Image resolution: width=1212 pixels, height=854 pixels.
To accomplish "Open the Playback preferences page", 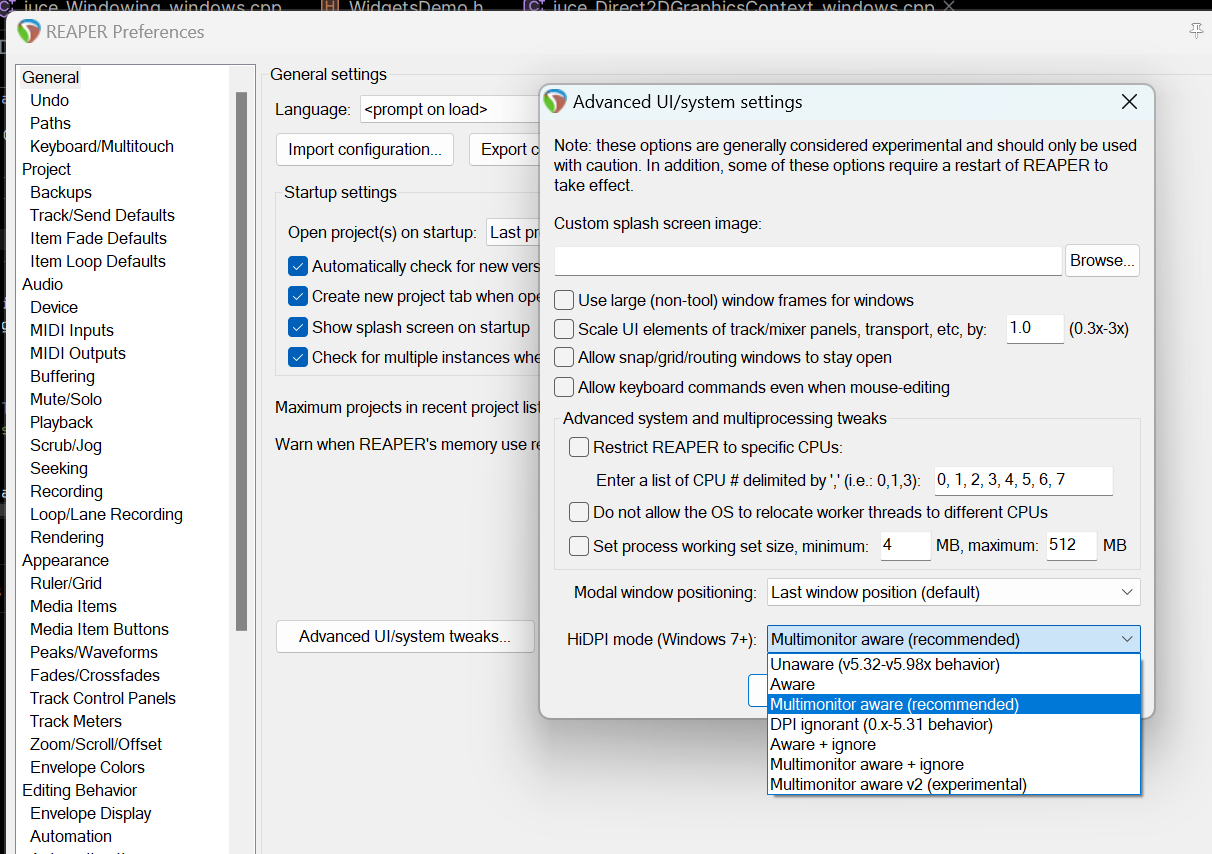I will (x=61, y=422).
